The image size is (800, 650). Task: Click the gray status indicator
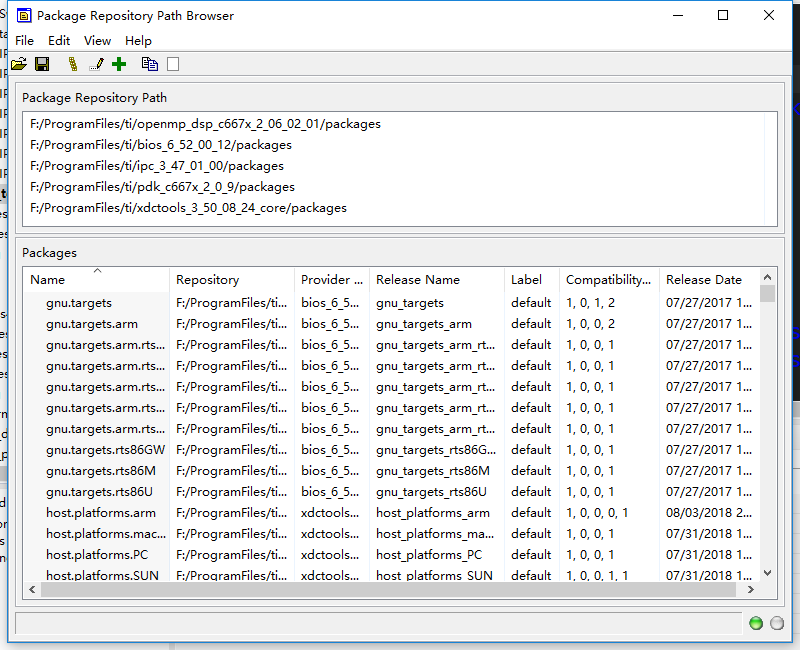[x=775, y=623]
